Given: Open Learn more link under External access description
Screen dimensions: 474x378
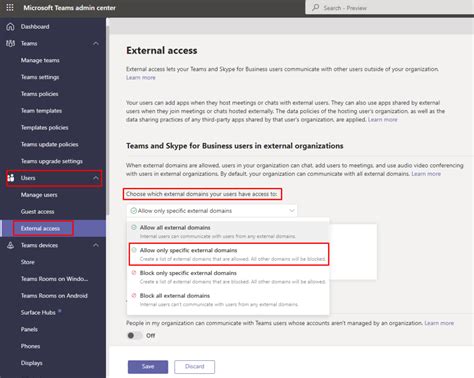Looking at the screenshot, I should coord(141,78).
